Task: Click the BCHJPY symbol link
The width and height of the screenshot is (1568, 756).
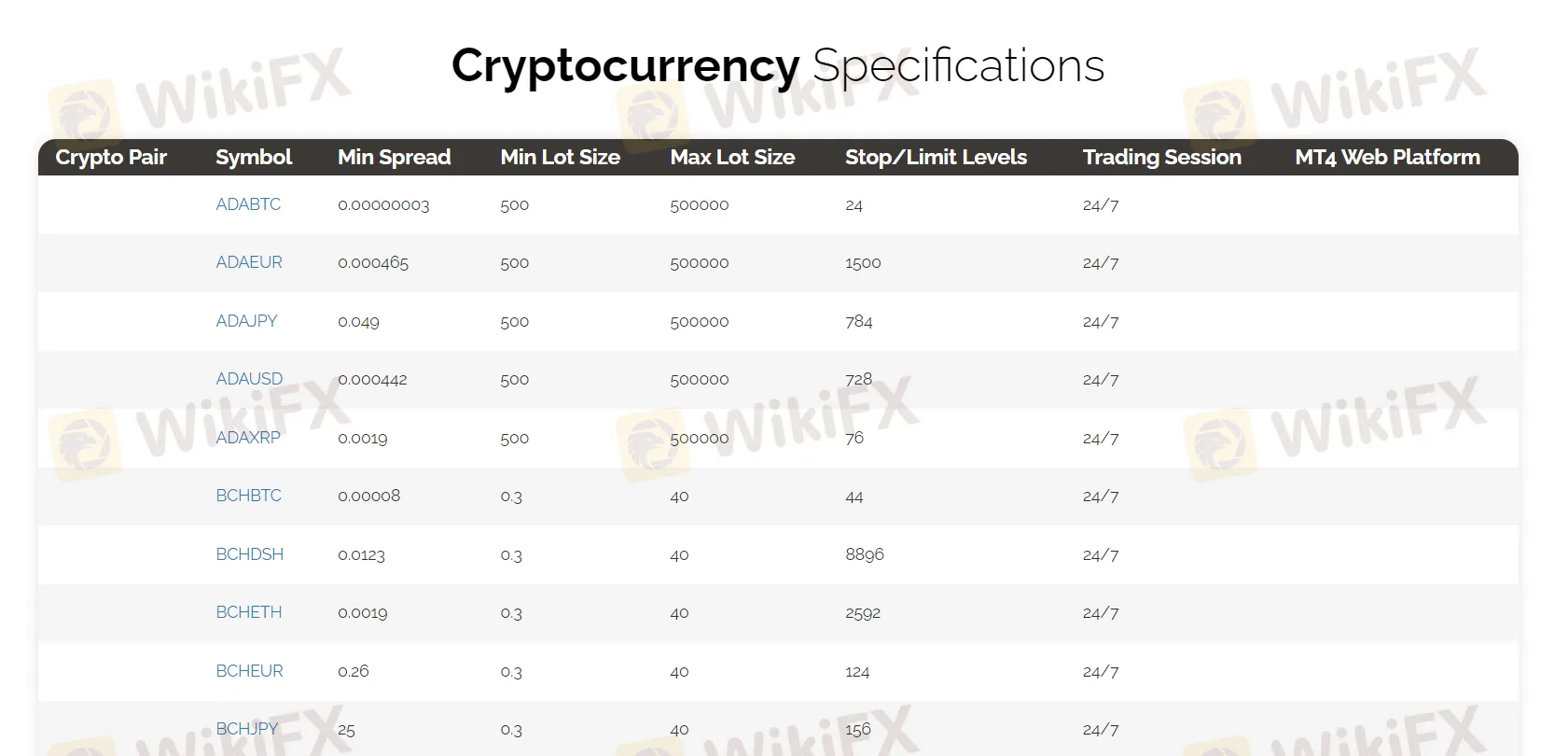Action: coord(247,729)
